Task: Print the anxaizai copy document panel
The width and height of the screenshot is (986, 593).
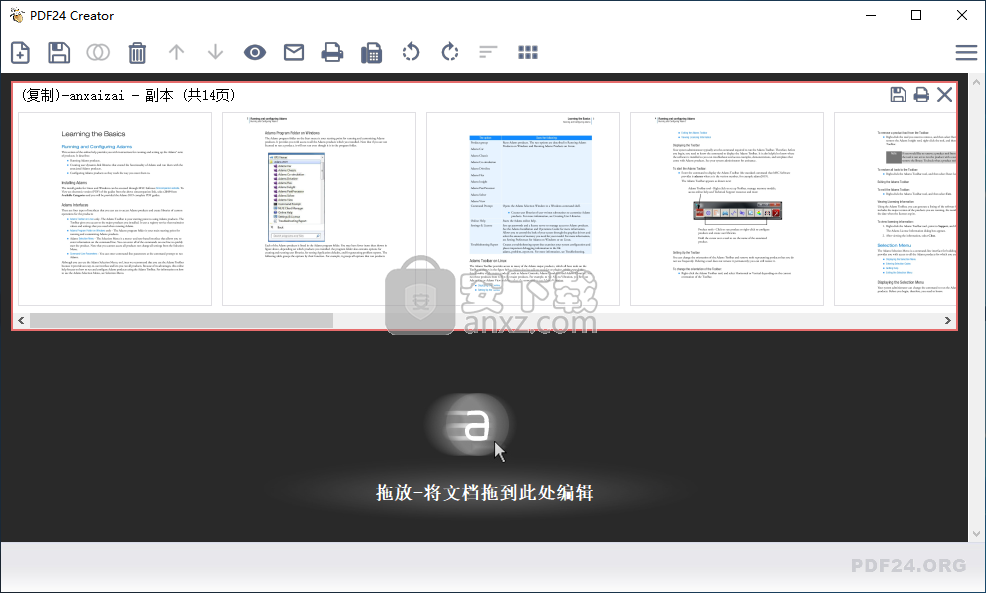Action: (921, 94)
